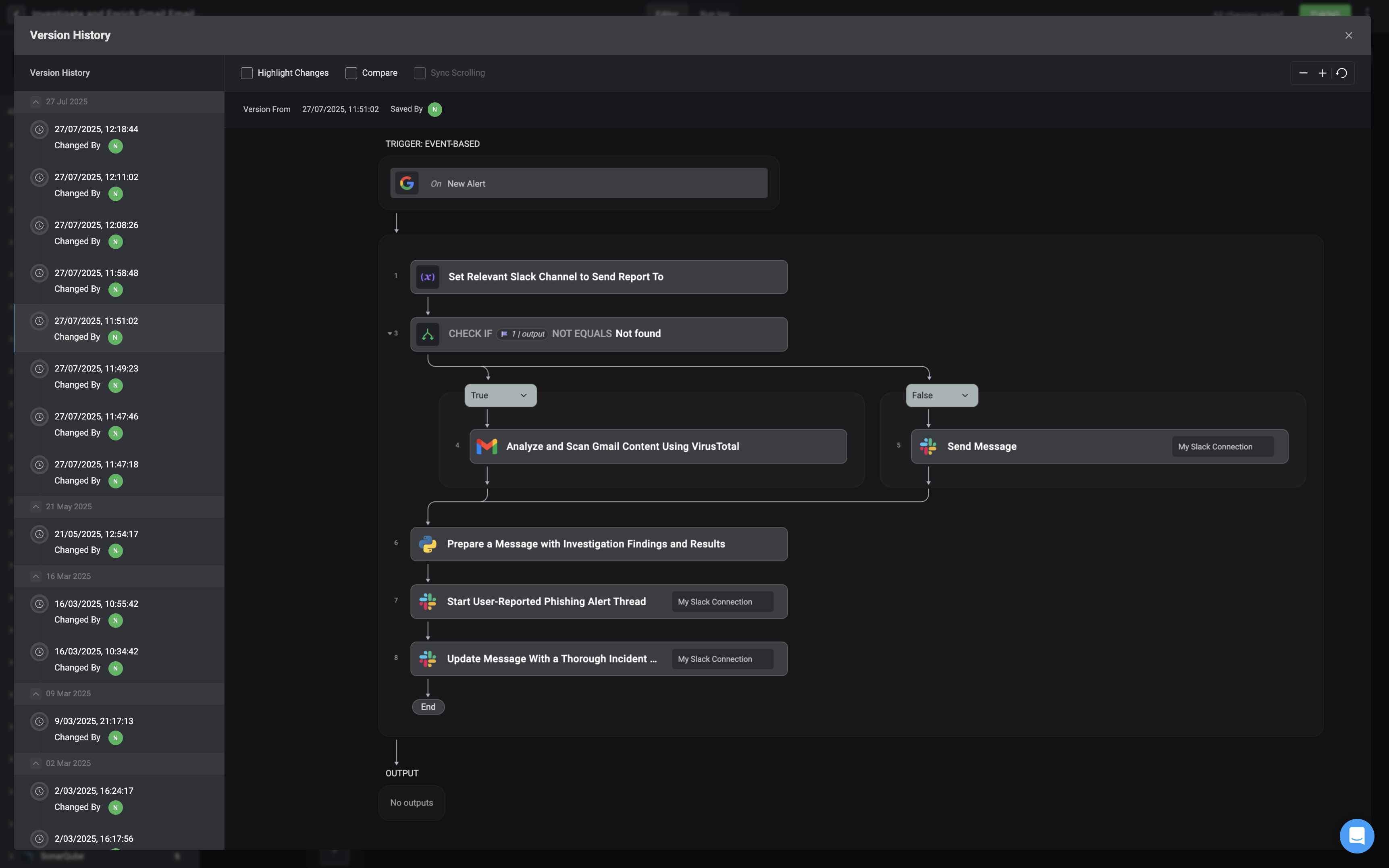Select version 16/03/2025, 10:55:42
Image resolution: width=1389 pixels, height=868 pixels.
(96, 603)
